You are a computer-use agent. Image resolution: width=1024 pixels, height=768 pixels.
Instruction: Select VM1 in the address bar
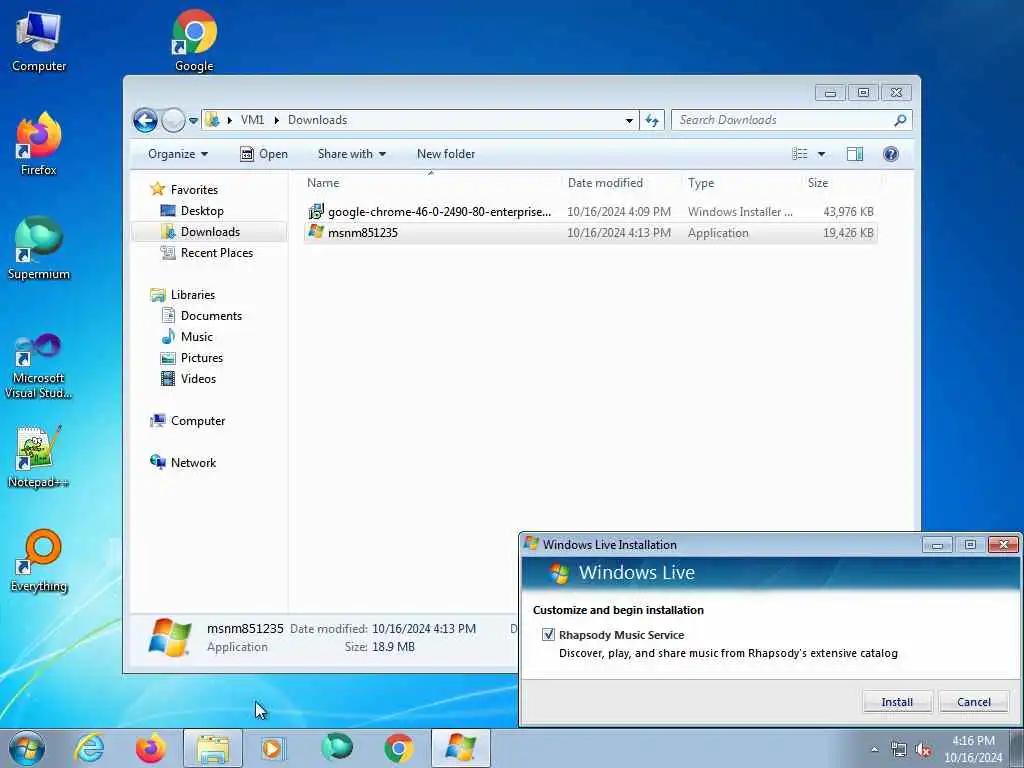click(x=252, y=120)
